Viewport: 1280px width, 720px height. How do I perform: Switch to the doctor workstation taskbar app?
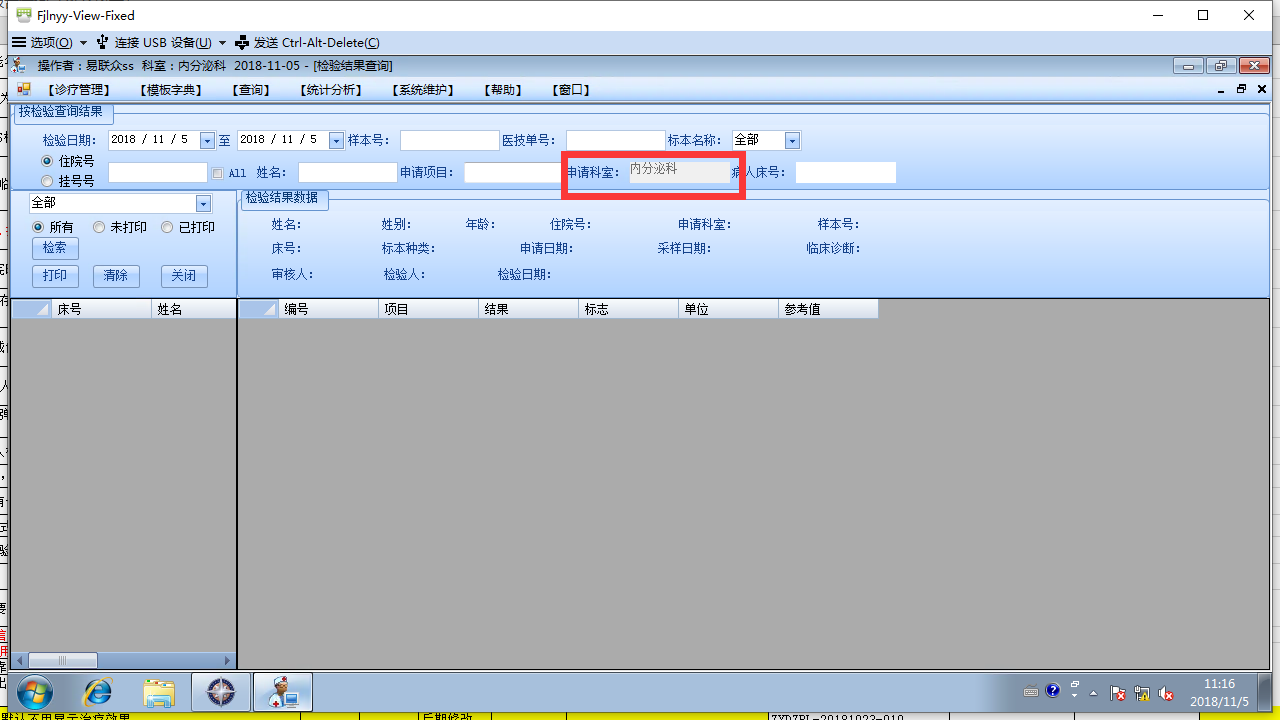(x=283, y=692)
